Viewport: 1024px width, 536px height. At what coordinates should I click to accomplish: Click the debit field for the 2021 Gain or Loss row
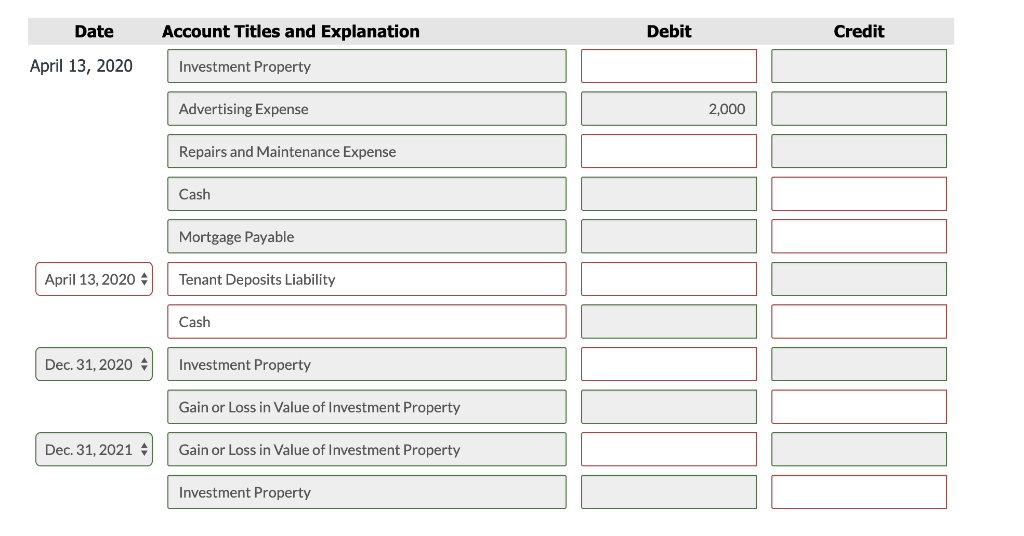click(x=669, y=449)
